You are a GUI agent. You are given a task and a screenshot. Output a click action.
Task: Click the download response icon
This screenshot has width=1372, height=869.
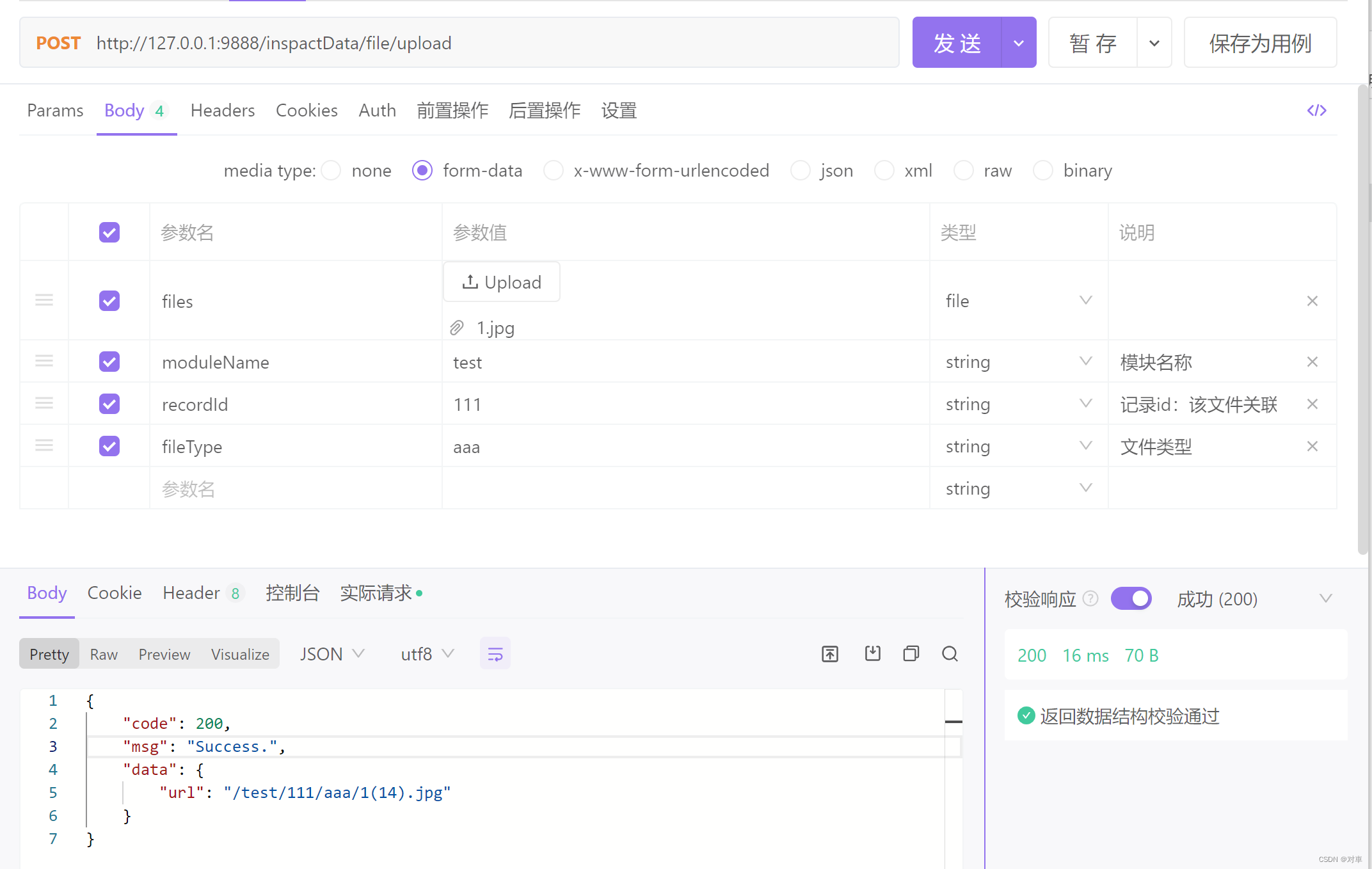(872, 653)
